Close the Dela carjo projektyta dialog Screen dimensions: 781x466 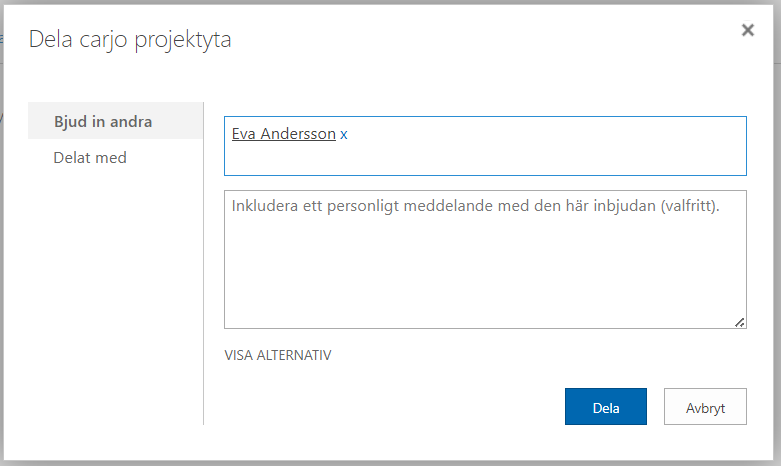[747, 30]
